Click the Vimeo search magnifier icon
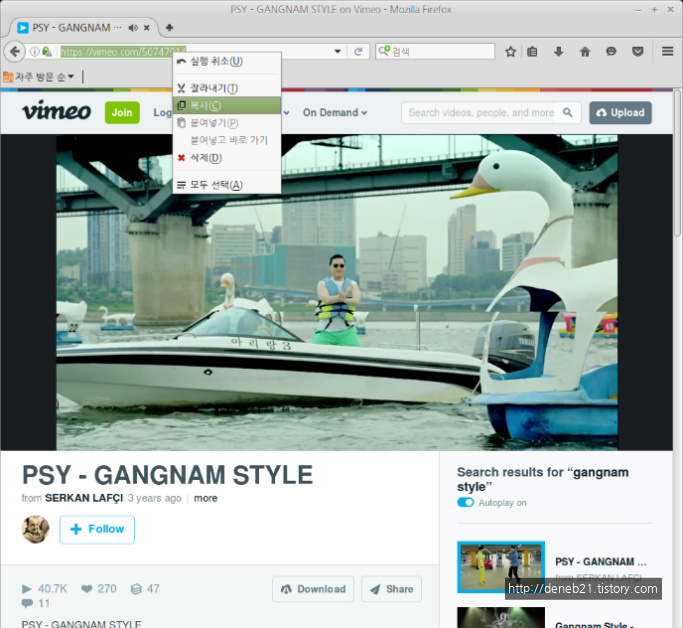Viewport: 683px width, 628px height. click(x=568, y=113)
